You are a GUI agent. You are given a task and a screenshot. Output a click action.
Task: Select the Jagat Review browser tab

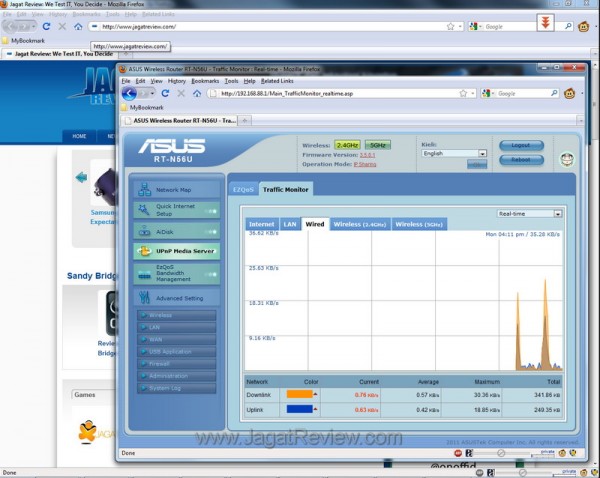[x=59, y=54]
